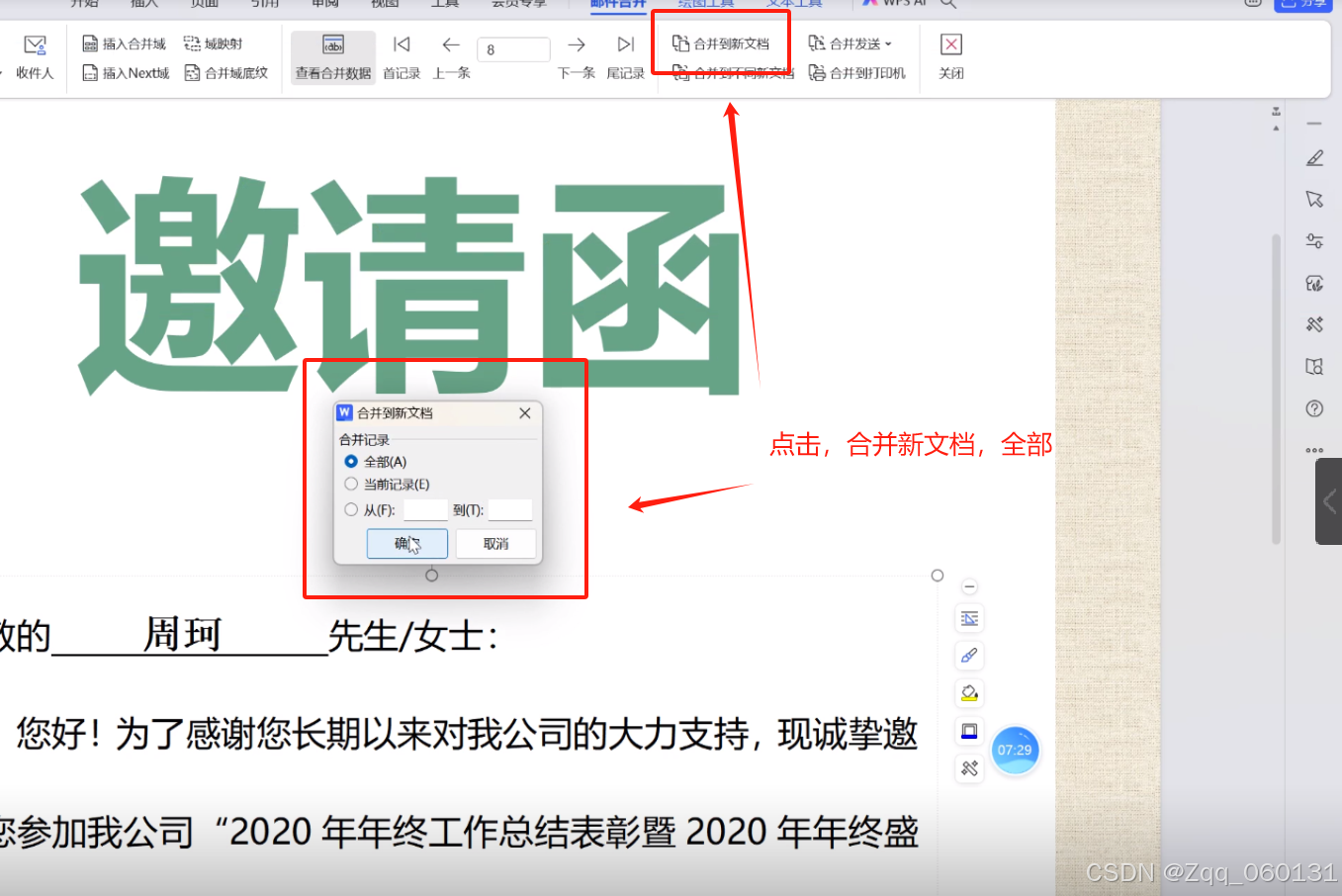The width and height of the screenshot is (1342, 896).
Task: Click the minus collapse button beside the text box
Action: (x=969, y=586)
